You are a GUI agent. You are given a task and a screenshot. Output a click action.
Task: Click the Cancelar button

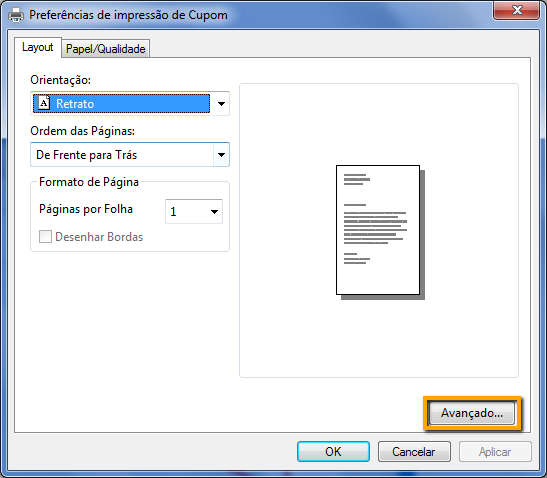click(414, 451)
